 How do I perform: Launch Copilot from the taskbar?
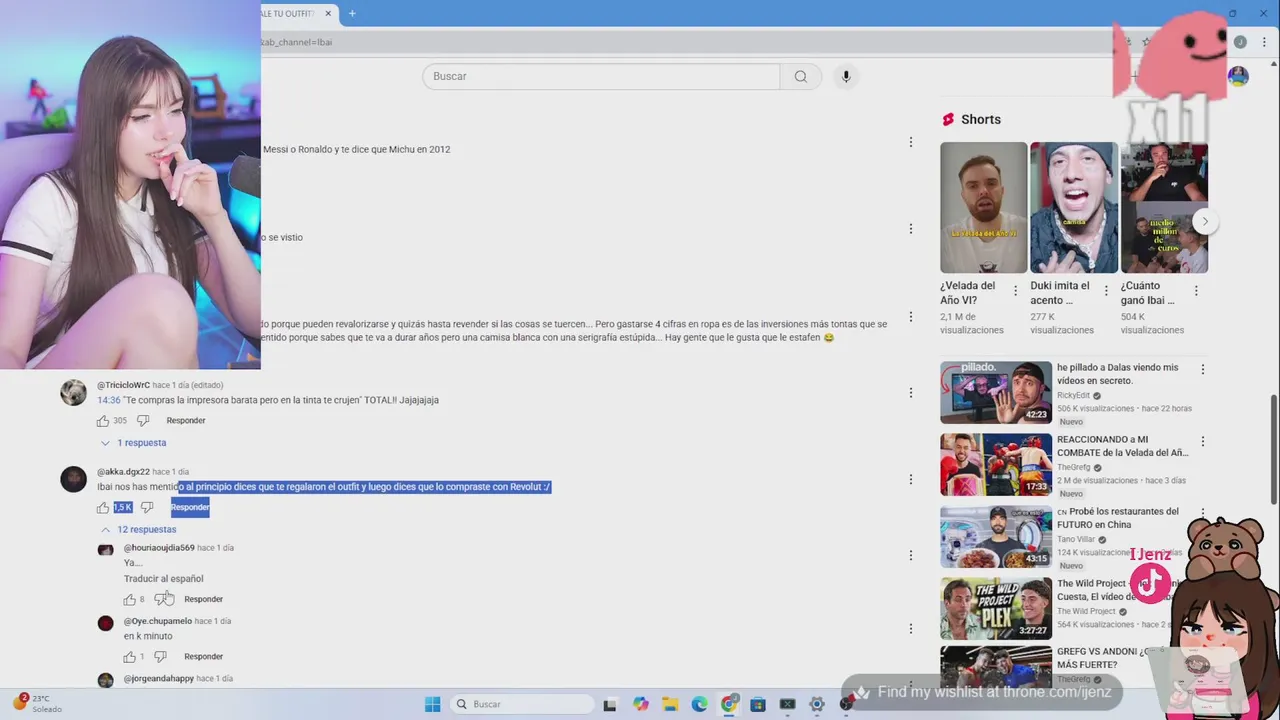pos(640,704)
